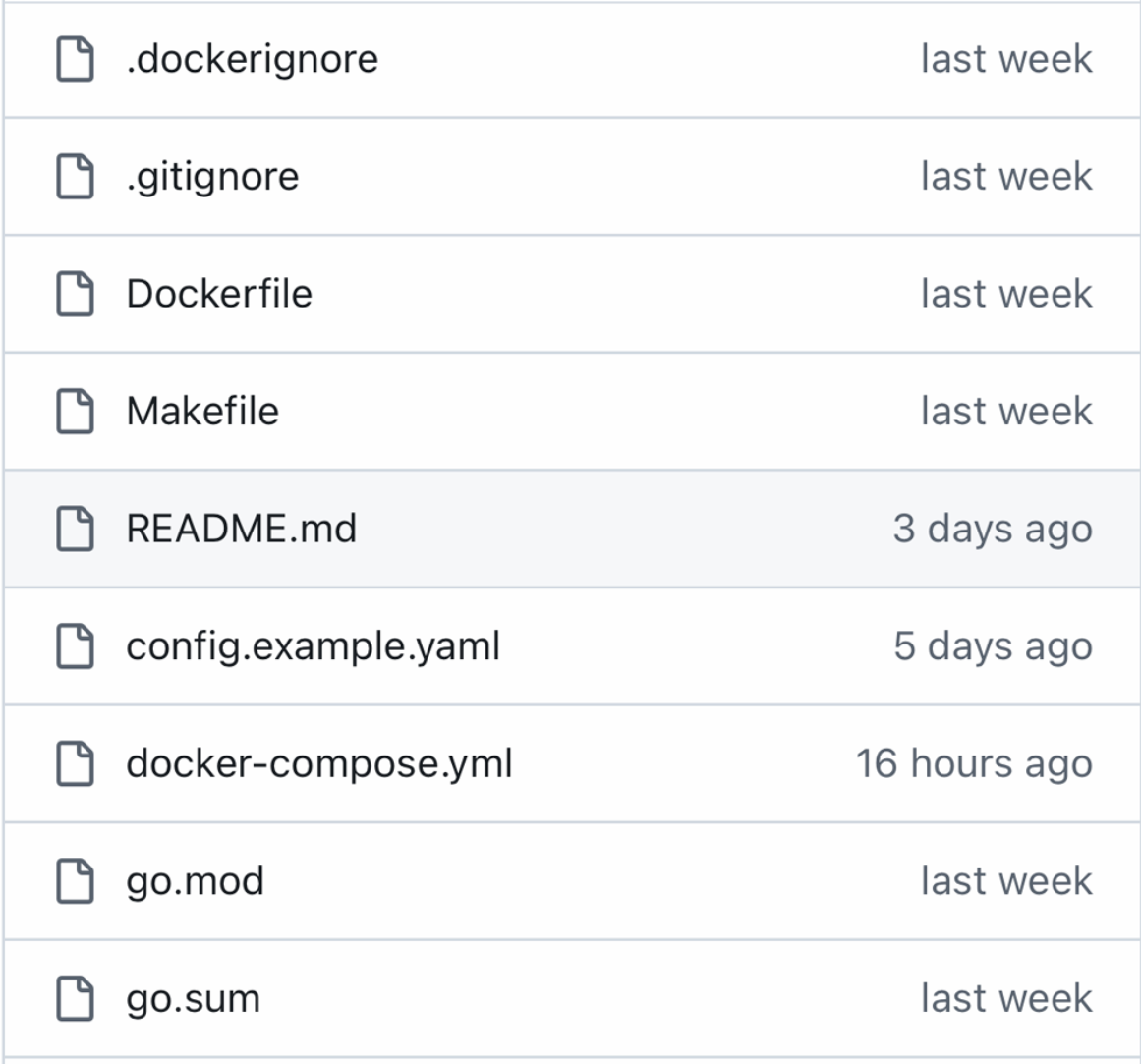Click the file icon beside Dockerfile
This screenshot has width=1141, height=1064.
(75, 294)
